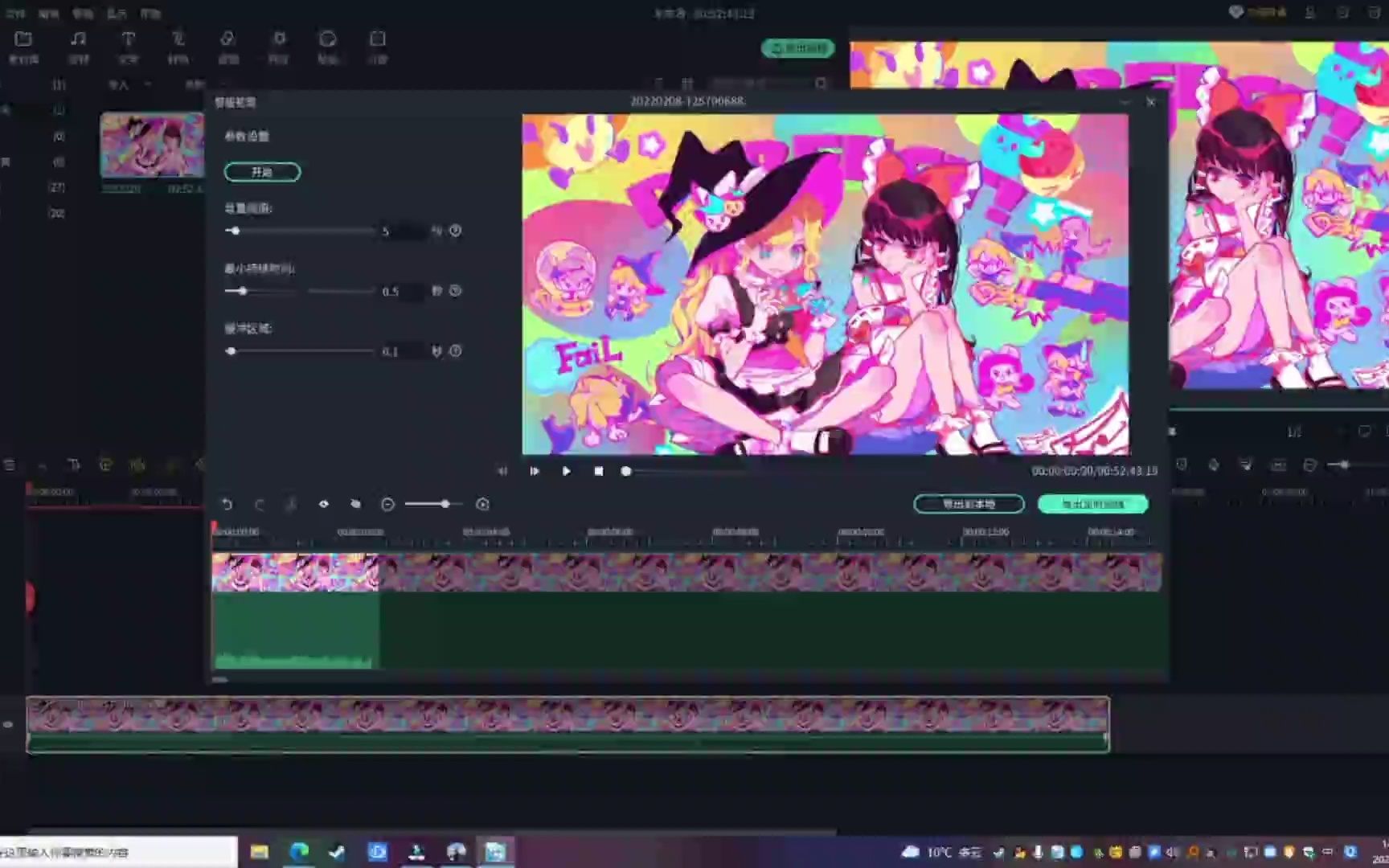
Task: Click the text tool icon in main timeline toolbar
Action: pyautogui.click(x=74, y=465)
